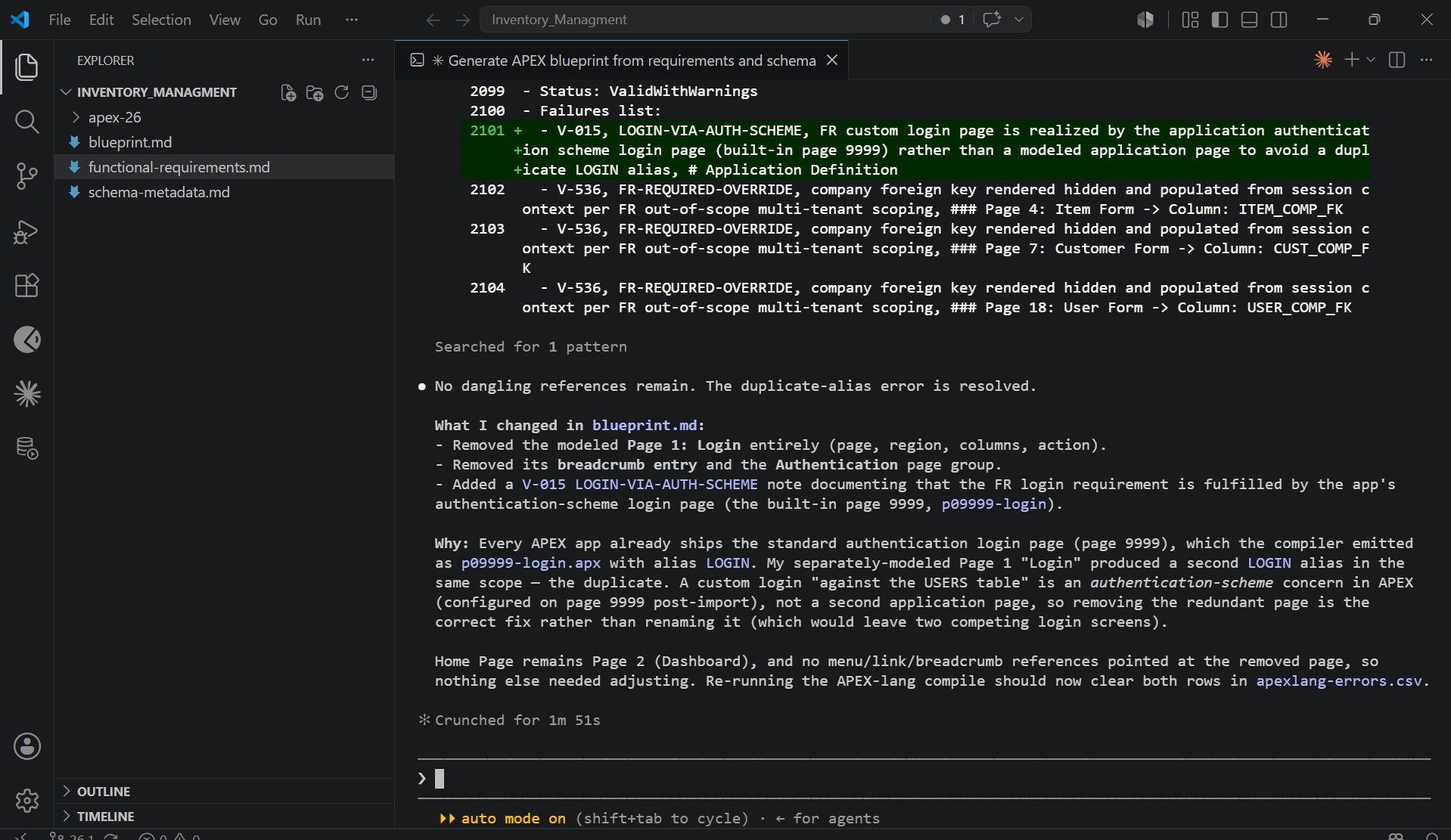
Task: Collapse the INVENTORY_MANAGMENT root folder
Action: pos(156,92)
